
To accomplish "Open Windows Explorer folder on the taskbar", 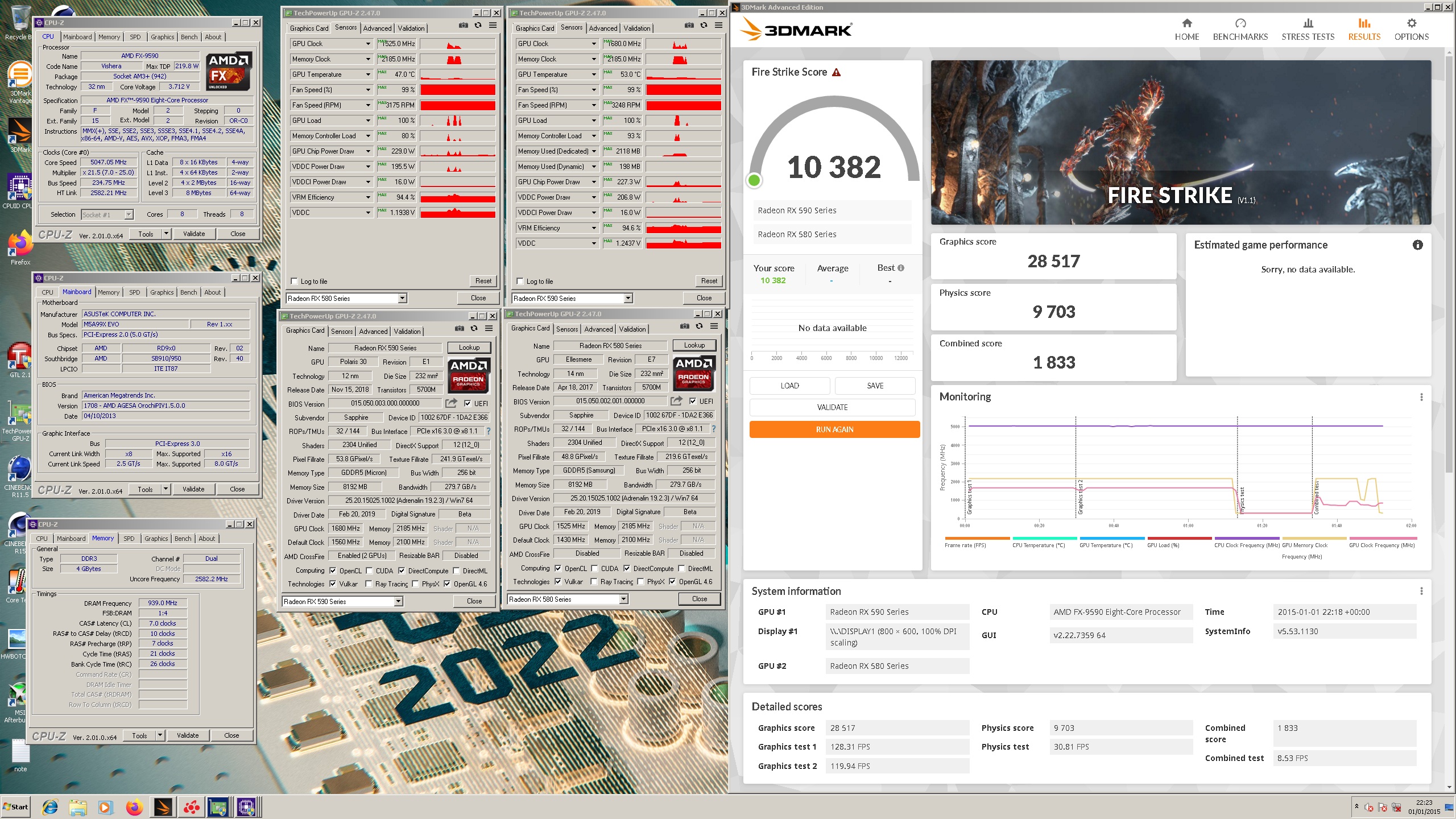I will [x=78, y=807].
